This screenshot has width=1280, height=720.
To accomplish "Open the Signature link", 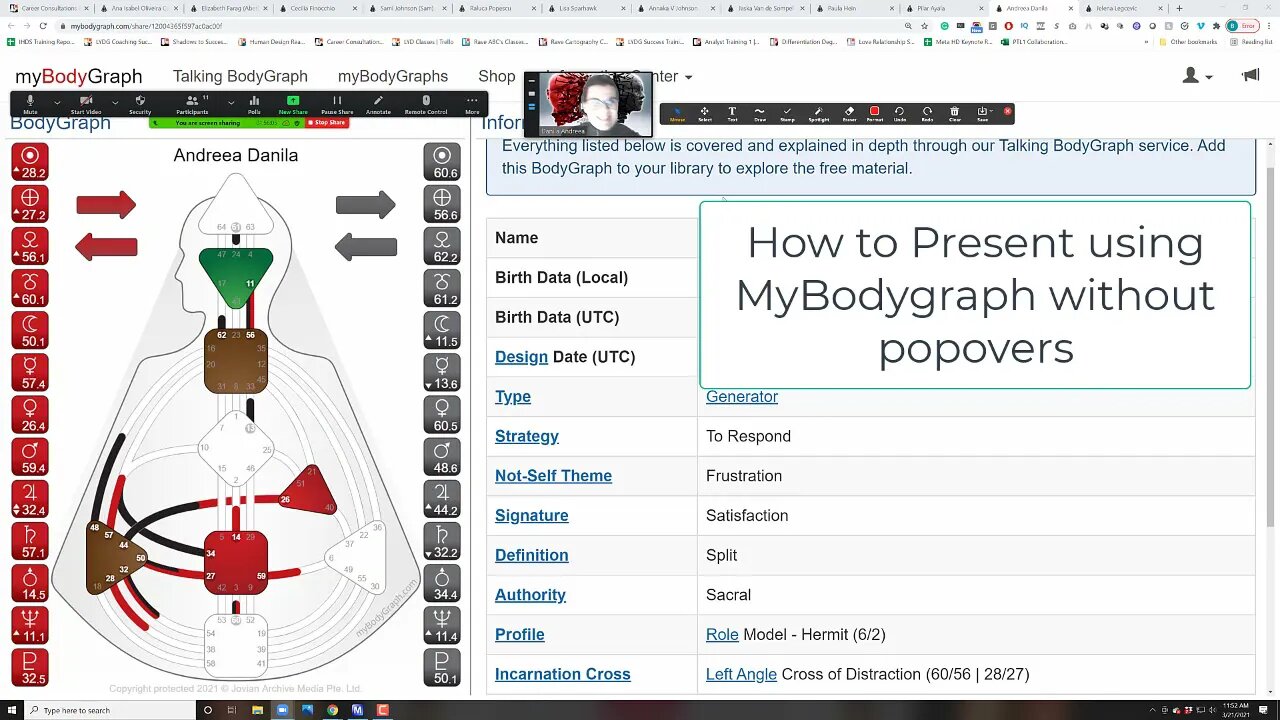I will click(x=532, y=516).
